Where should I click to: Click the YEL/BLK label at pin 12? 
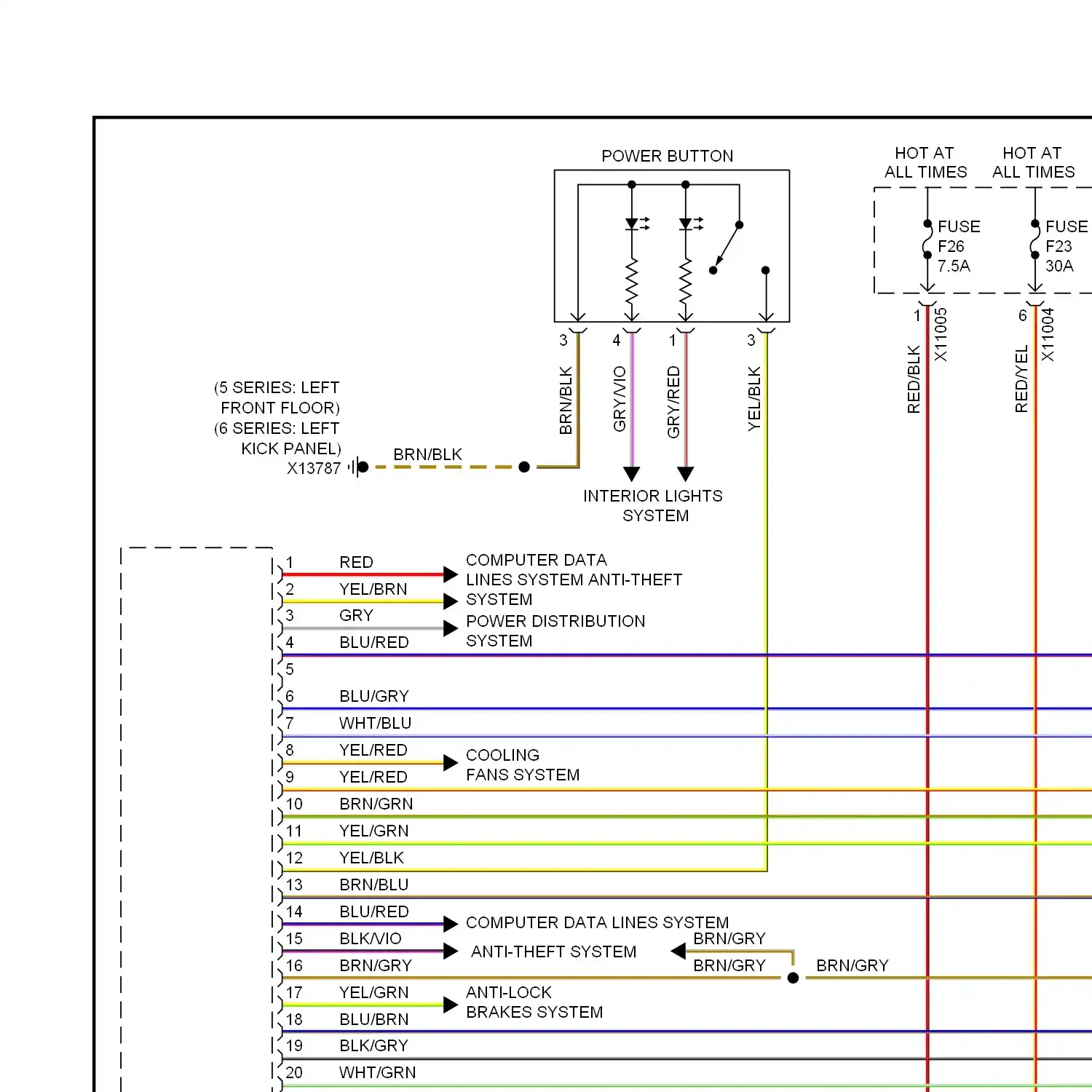click(x=371, y=858)
